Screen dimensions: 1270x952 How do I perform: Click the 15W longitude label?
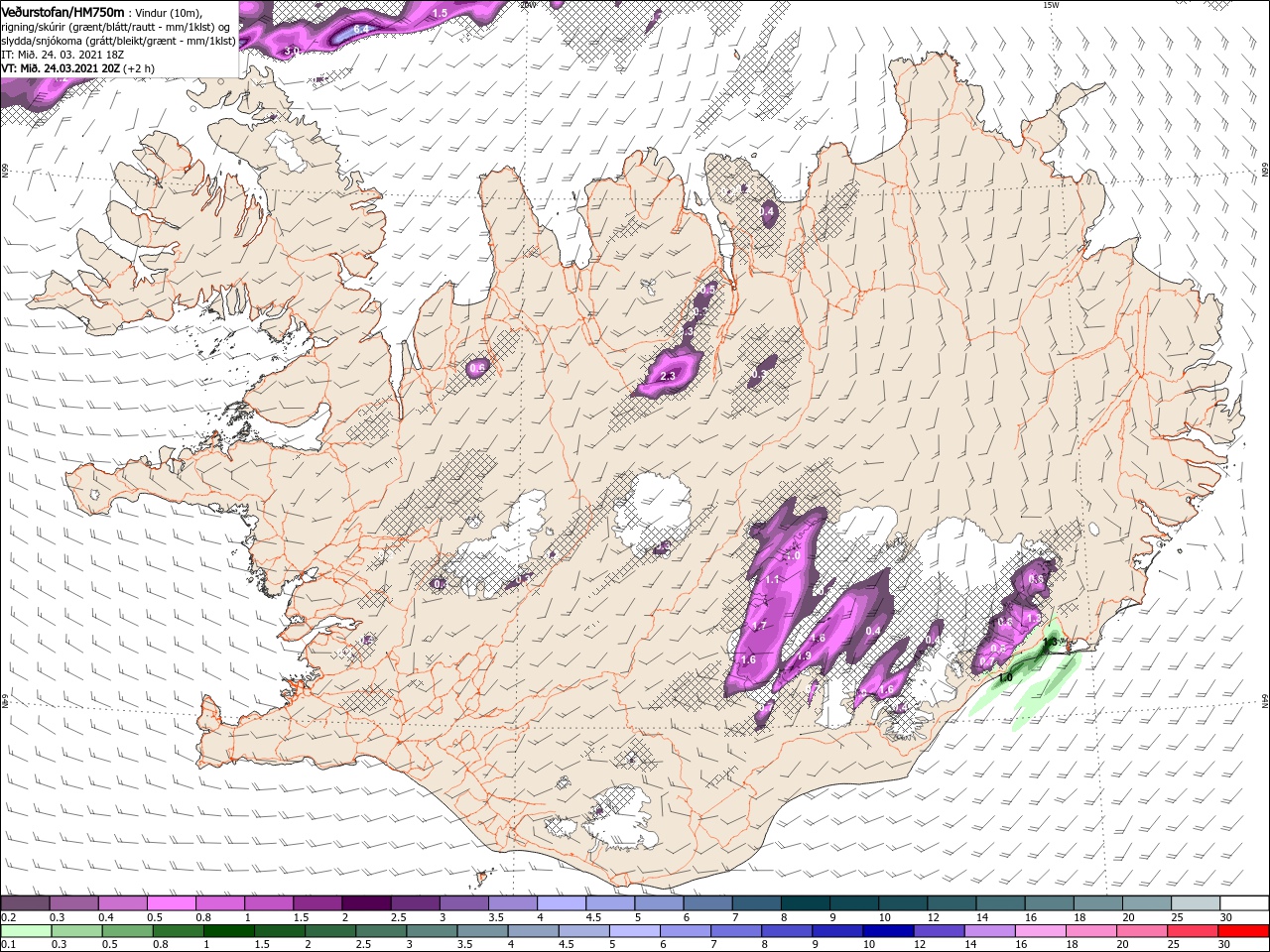tap(1050, 5)
